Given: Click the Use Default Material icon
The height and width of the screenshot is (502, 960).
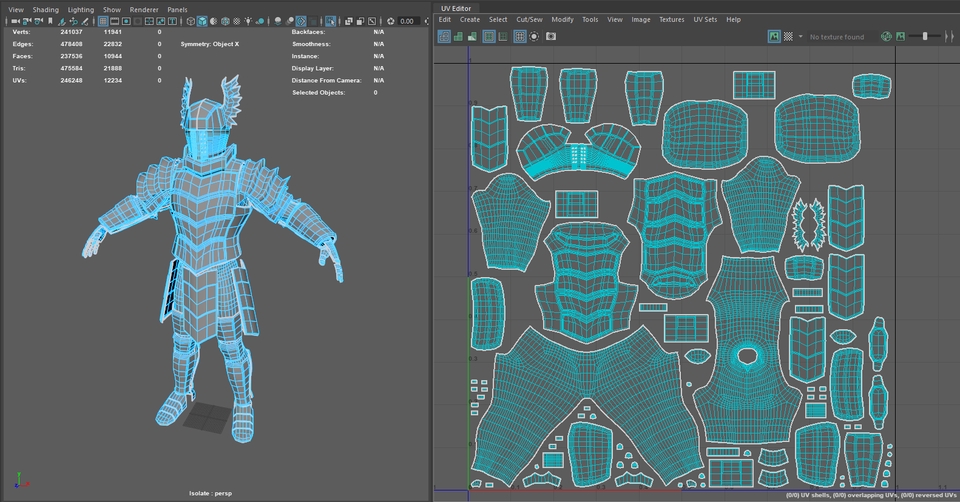Looking at the screenshot, I should pos(214,21).
